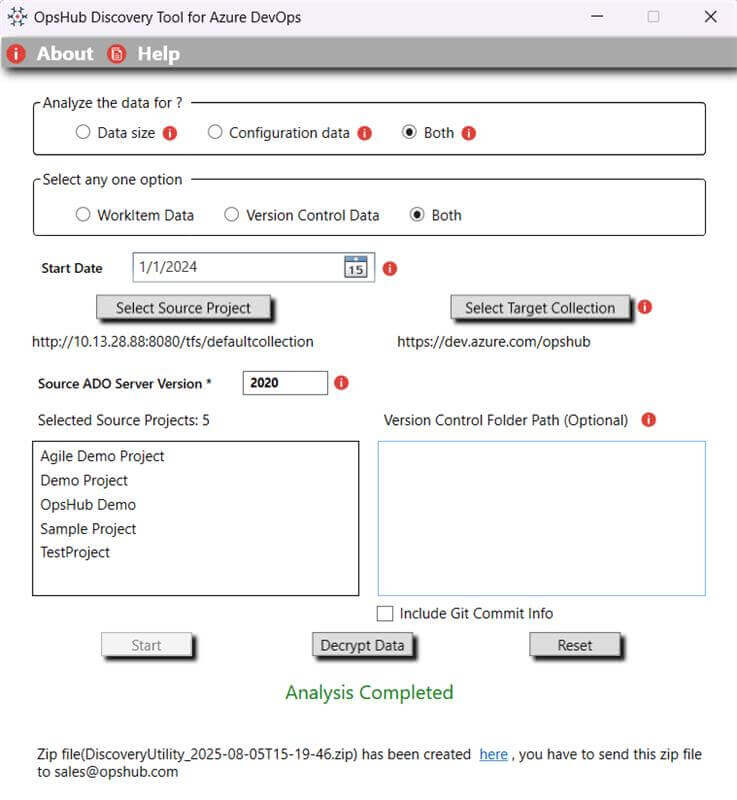Select the Data size radio button

tap(83, 132)
